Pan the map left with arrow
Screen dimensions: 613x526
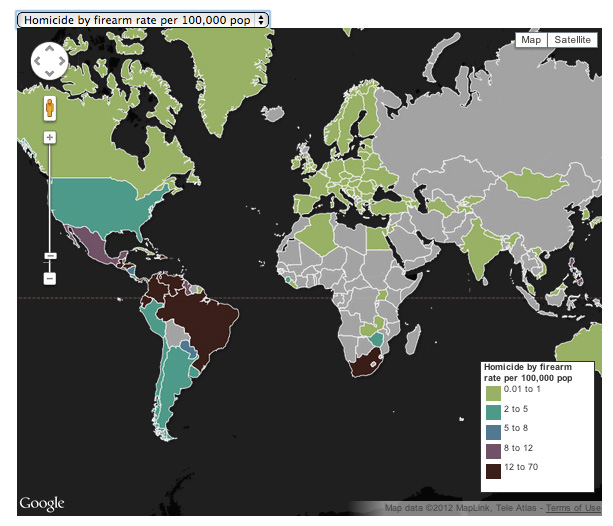(37, 61)
